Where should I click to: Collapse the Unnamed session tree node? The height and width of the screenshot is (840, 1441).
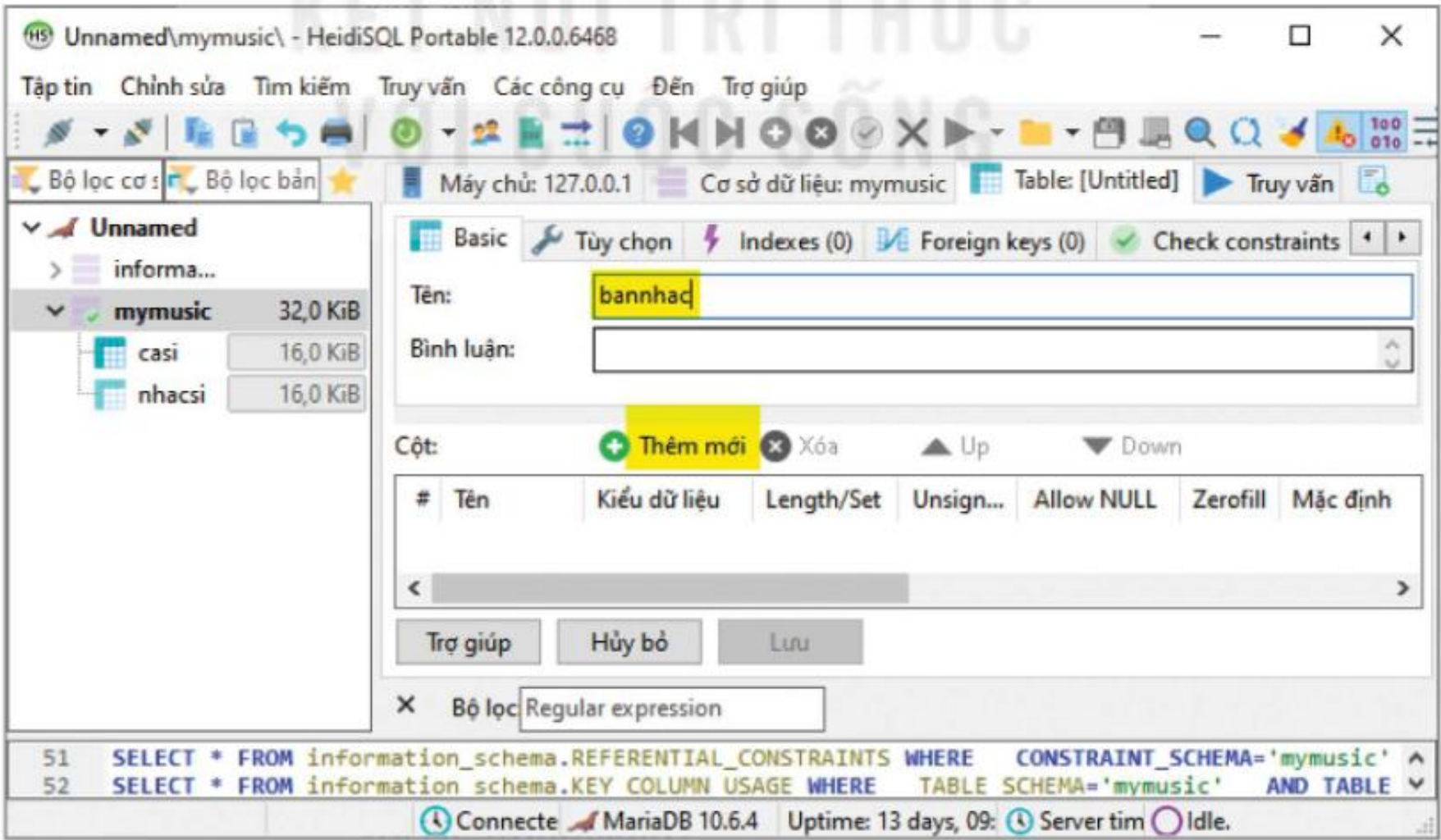click(x=31, y=227)
